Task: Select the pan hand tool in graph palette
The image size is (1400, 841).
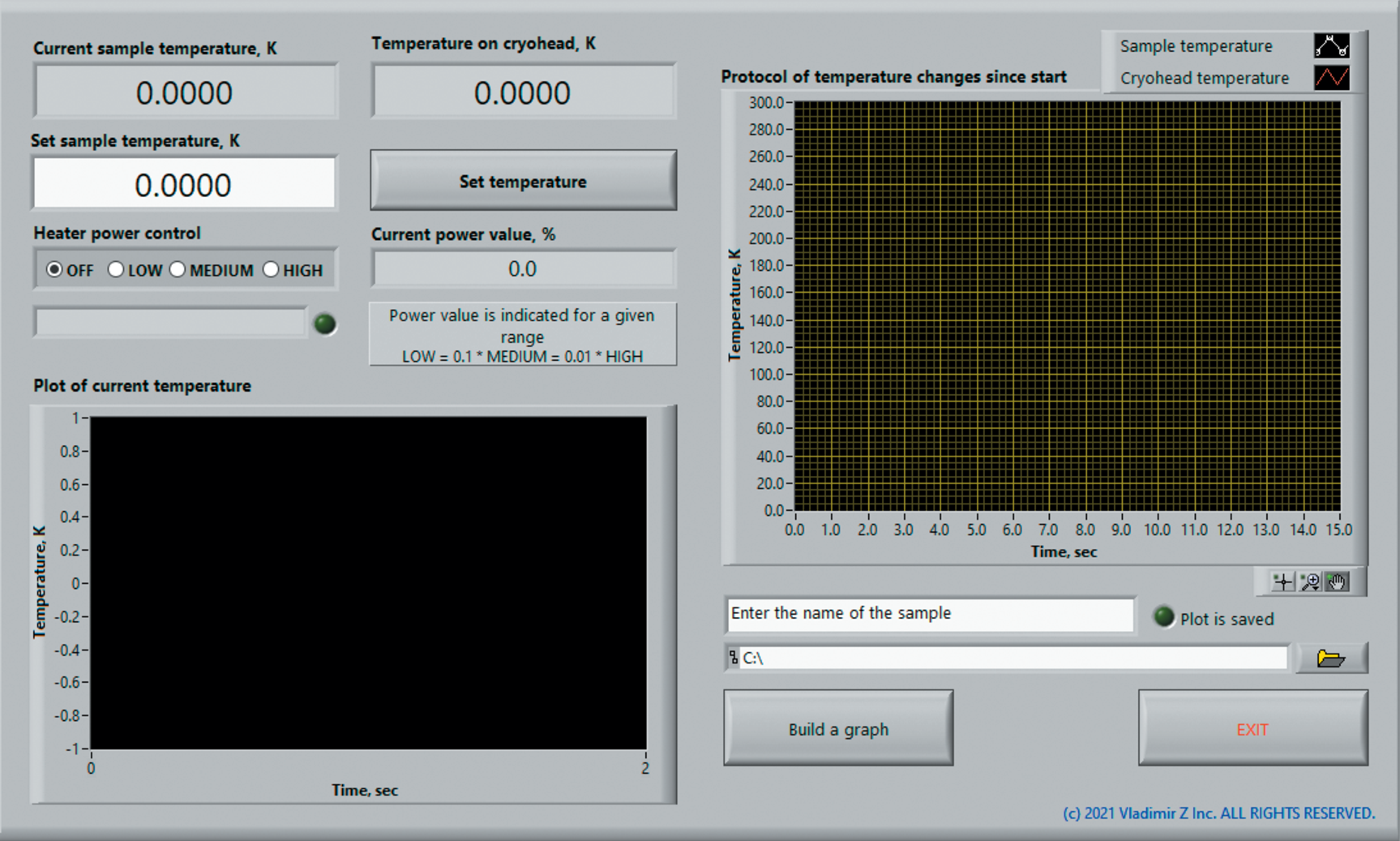Action: [x=1338, y=581]
